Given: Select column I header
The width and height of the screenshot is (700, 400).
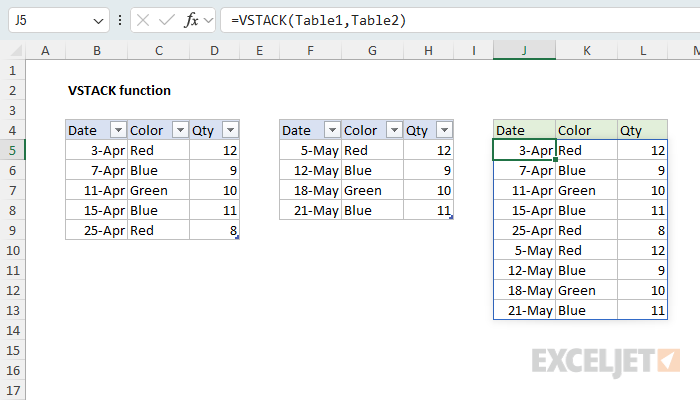Looking at the screenshot, I should click(473, 50).
